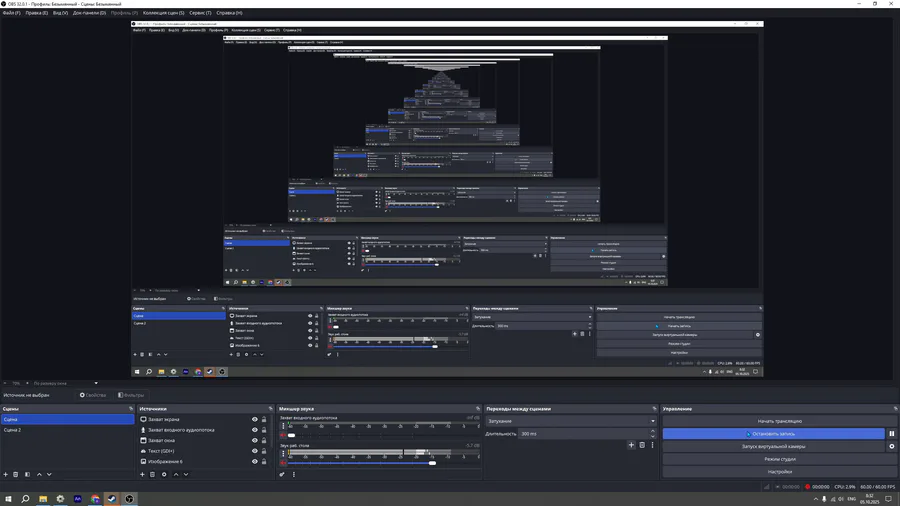Image resolution: width=900 pixels, height=506 pixels.
Task: Open the Справка menu
Action: (229, 13)
